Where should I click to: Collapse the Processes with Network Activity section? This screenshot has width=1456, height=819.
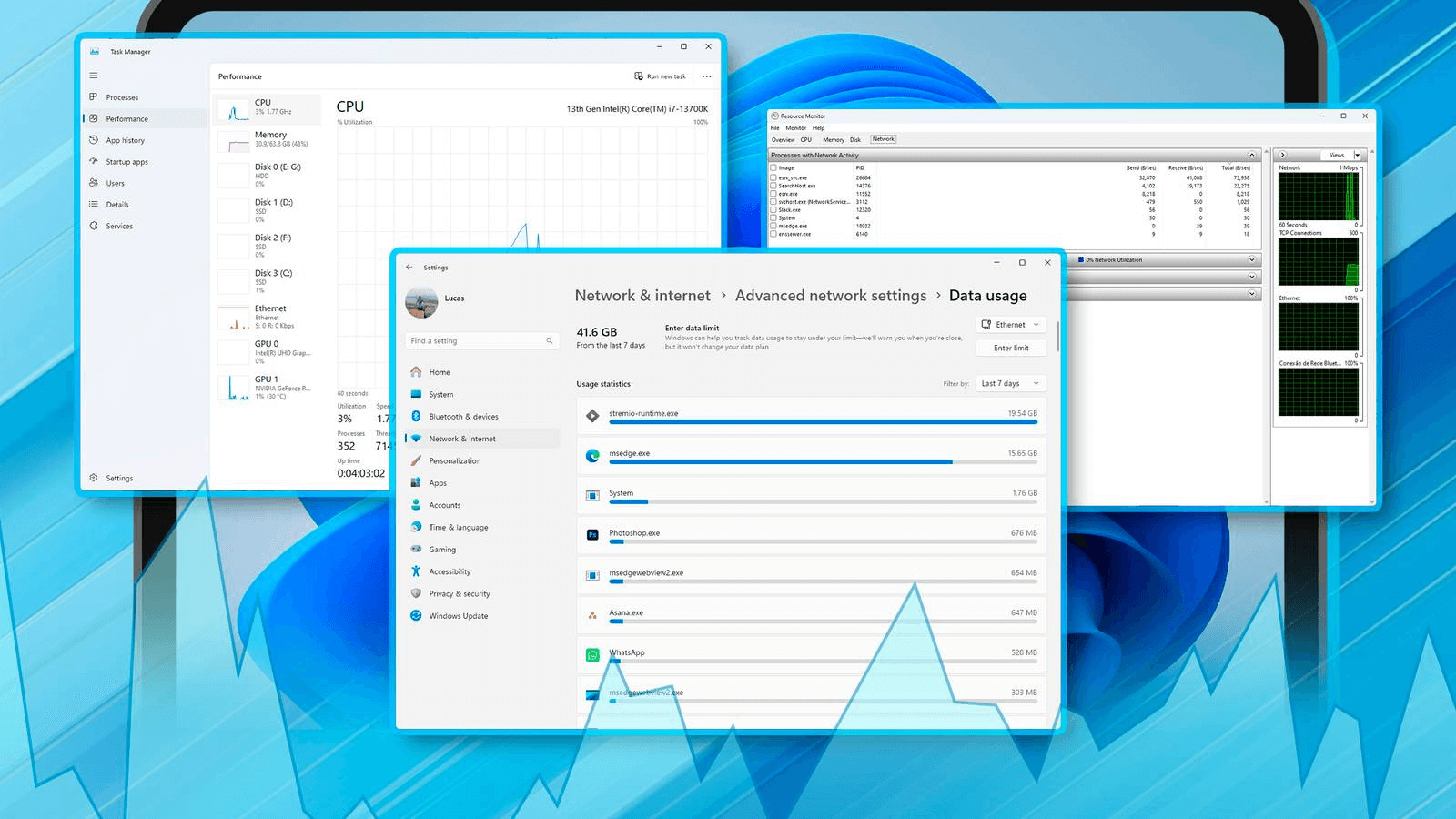1250,155
